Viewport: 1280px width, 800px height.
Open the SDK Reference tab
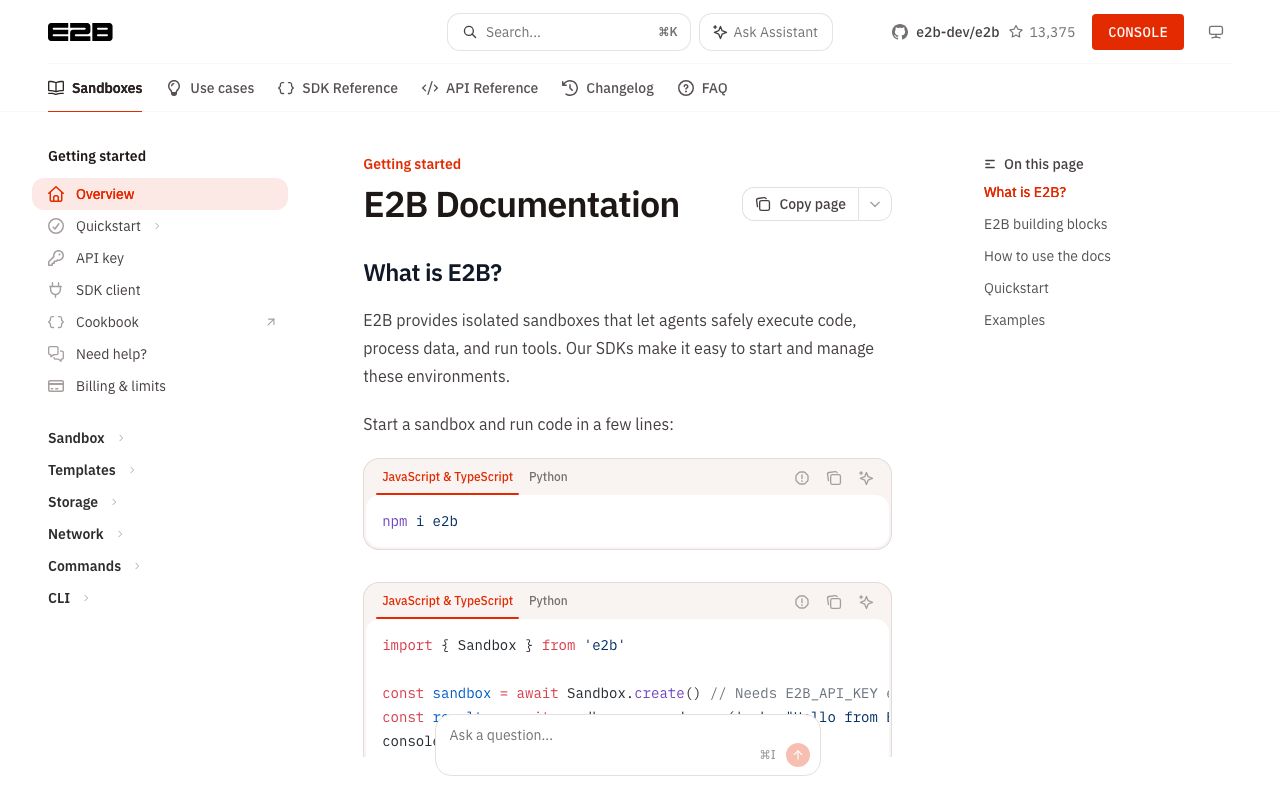click(x=338, y=88)
